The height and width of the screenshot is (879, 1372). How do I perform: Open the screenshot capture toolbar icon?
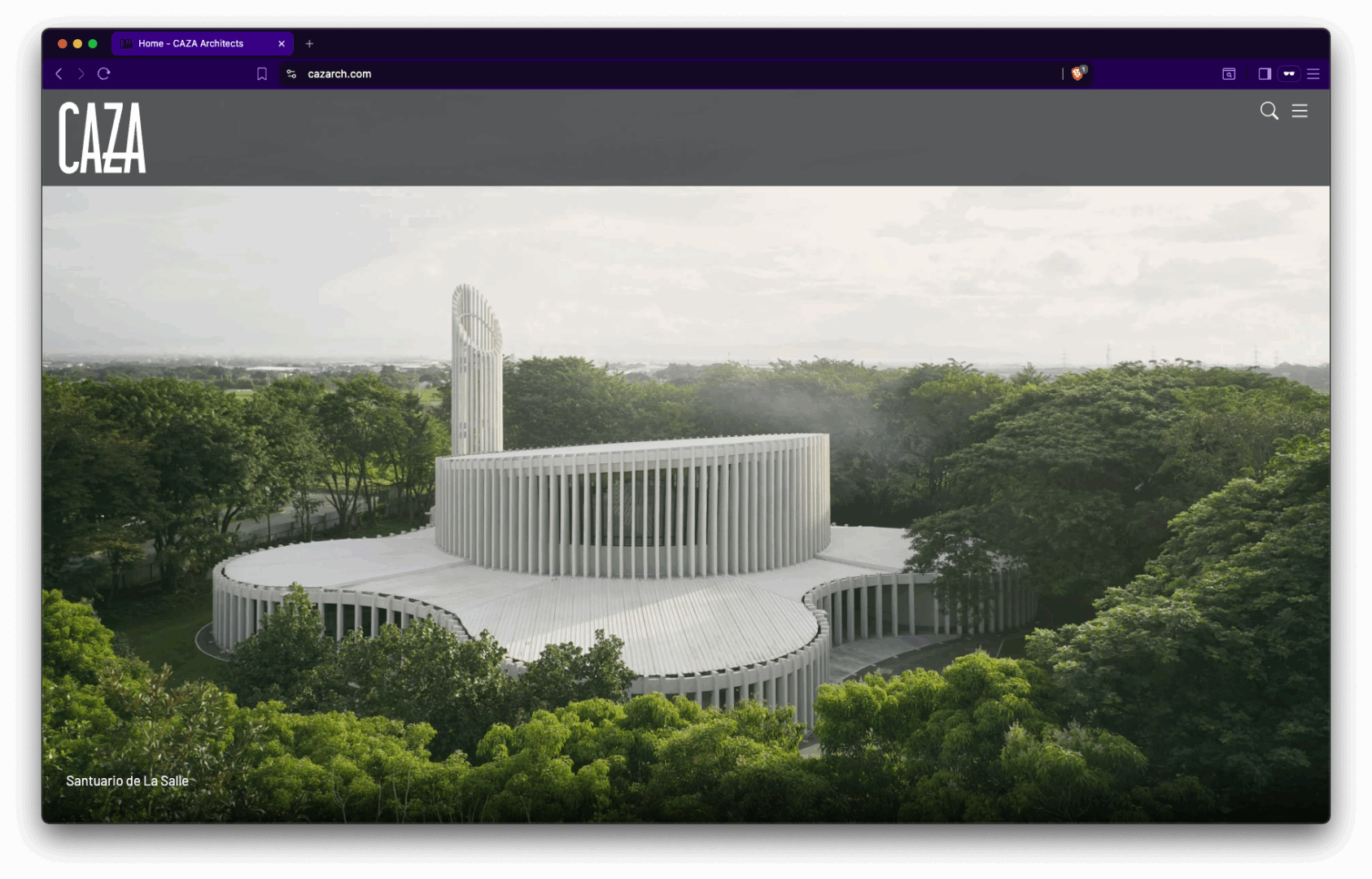1229,74
